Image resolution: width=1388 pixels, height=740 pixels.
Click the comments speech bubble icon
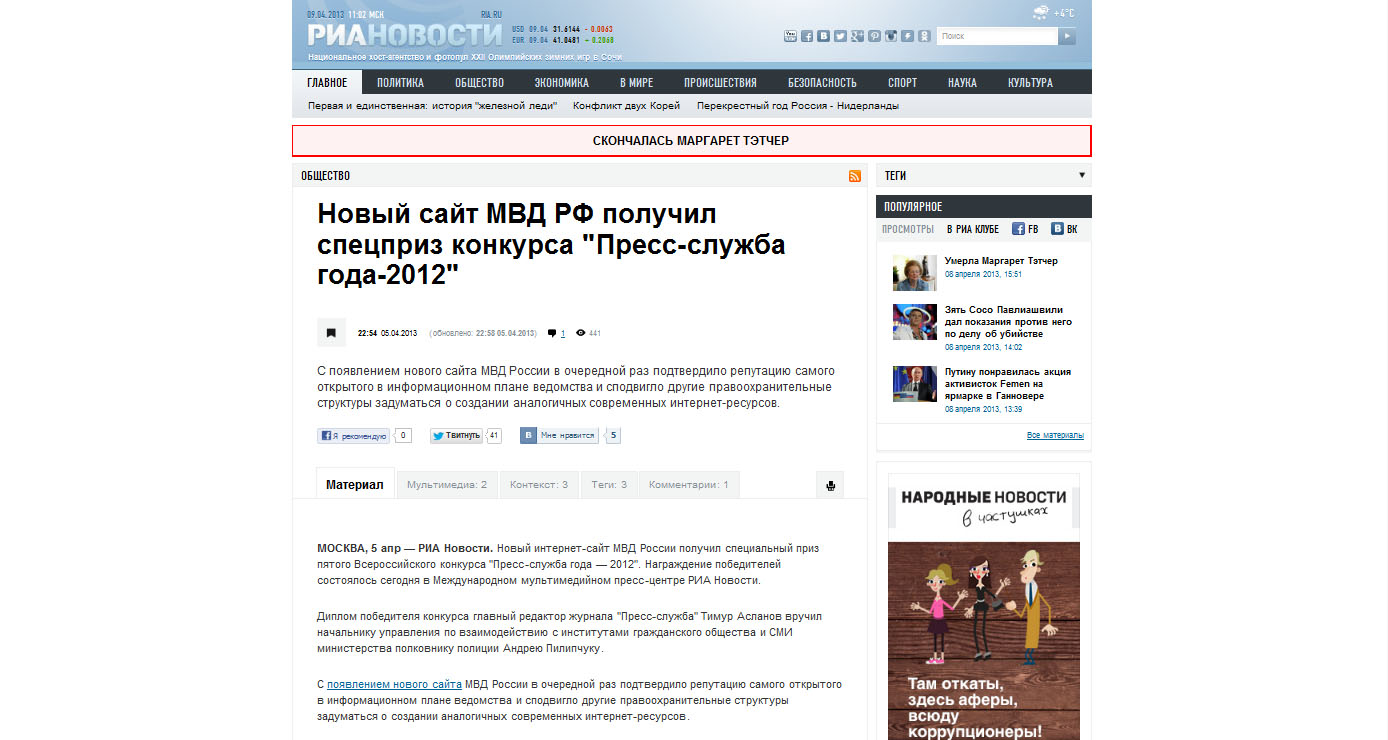(x=552, y=333)
